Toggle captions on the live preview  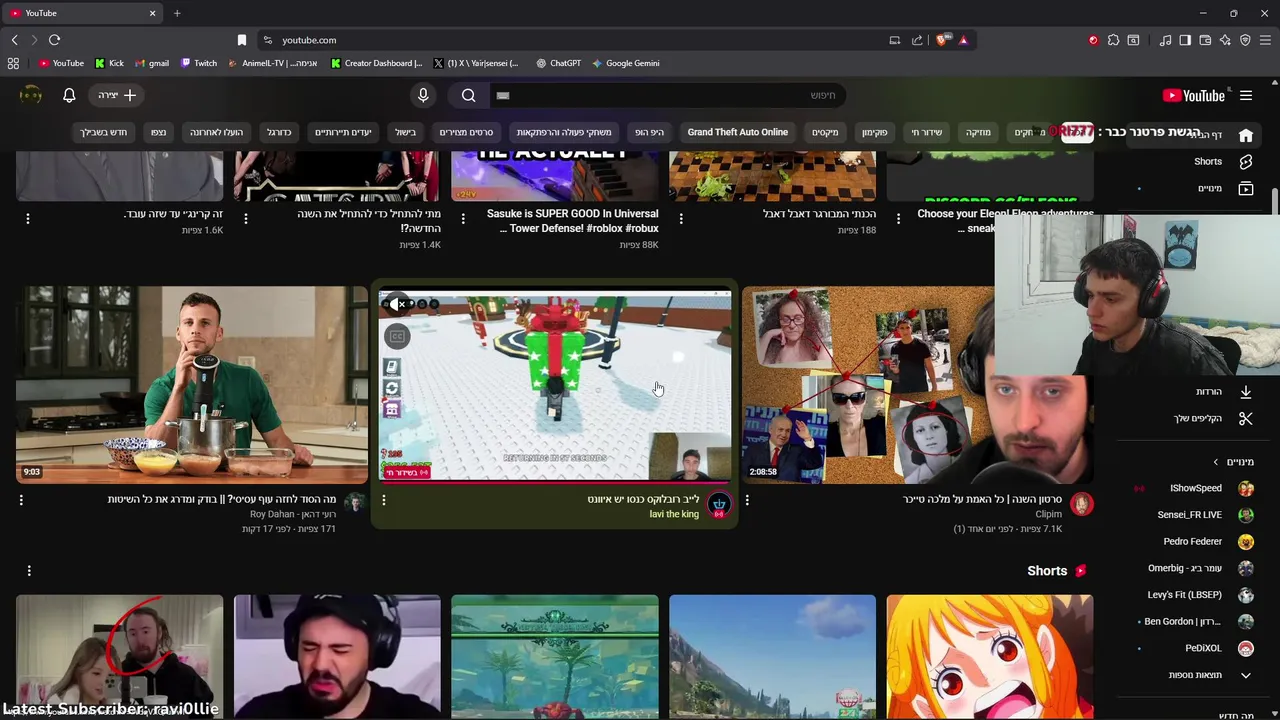pos(397,337)
